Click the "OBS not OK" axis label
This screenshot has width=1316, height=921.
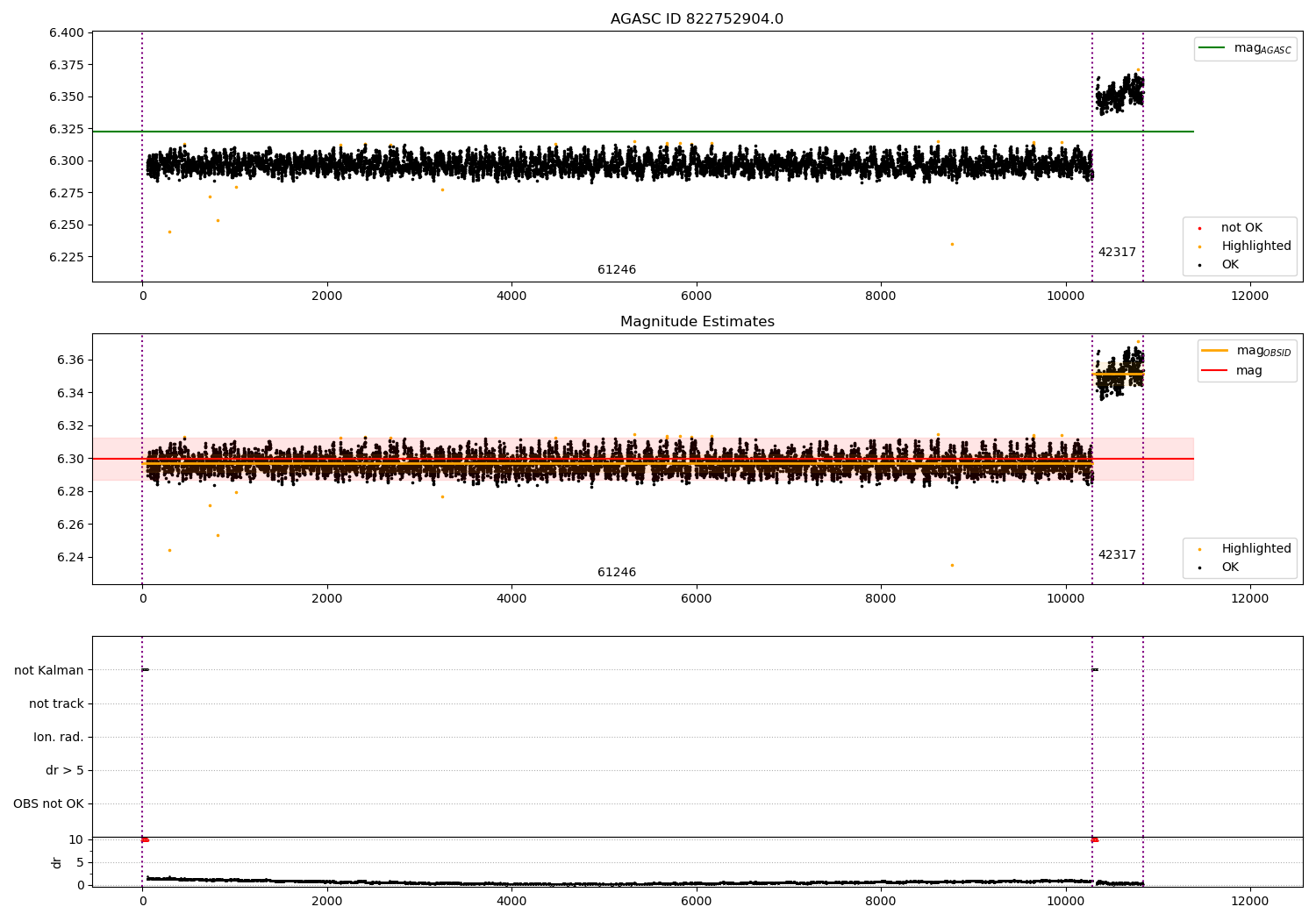click(x=48, y=804)
